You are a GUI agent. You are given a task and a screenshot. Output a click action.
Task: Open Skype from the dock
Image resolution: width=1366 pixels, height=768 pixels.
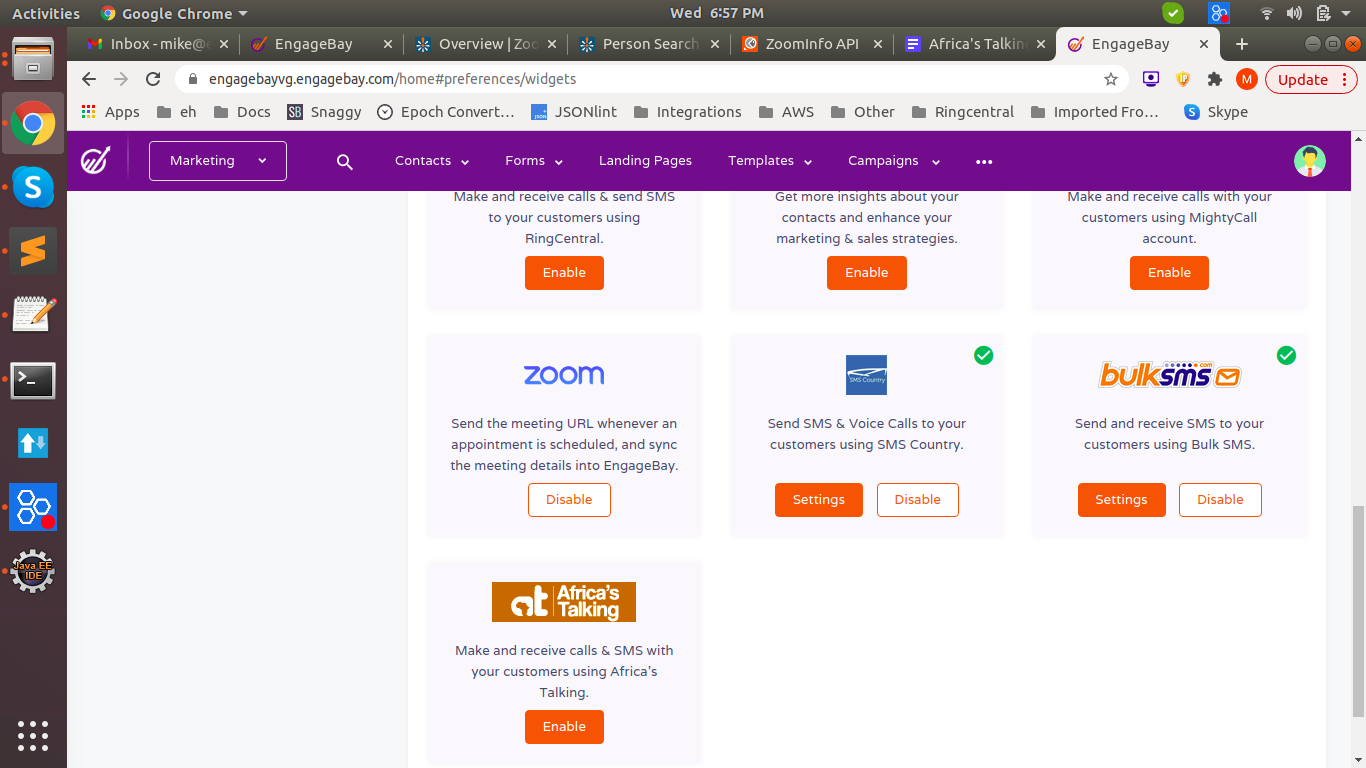click(33, 187)
